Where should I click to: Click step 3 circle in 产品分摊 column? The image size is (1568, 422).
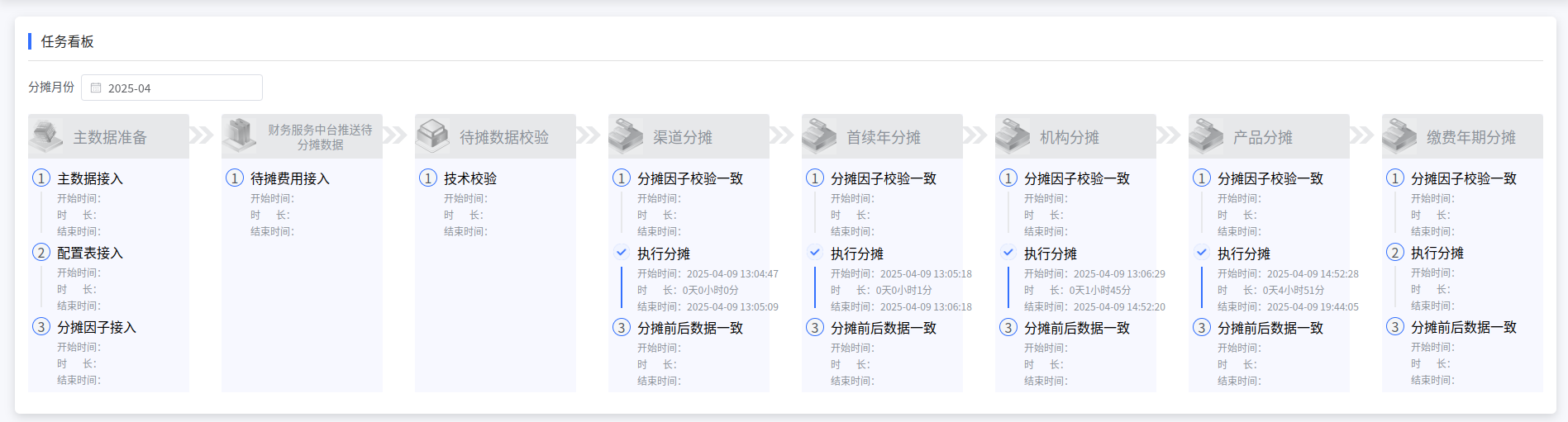pyautogui.click(x=1202, y=327)
